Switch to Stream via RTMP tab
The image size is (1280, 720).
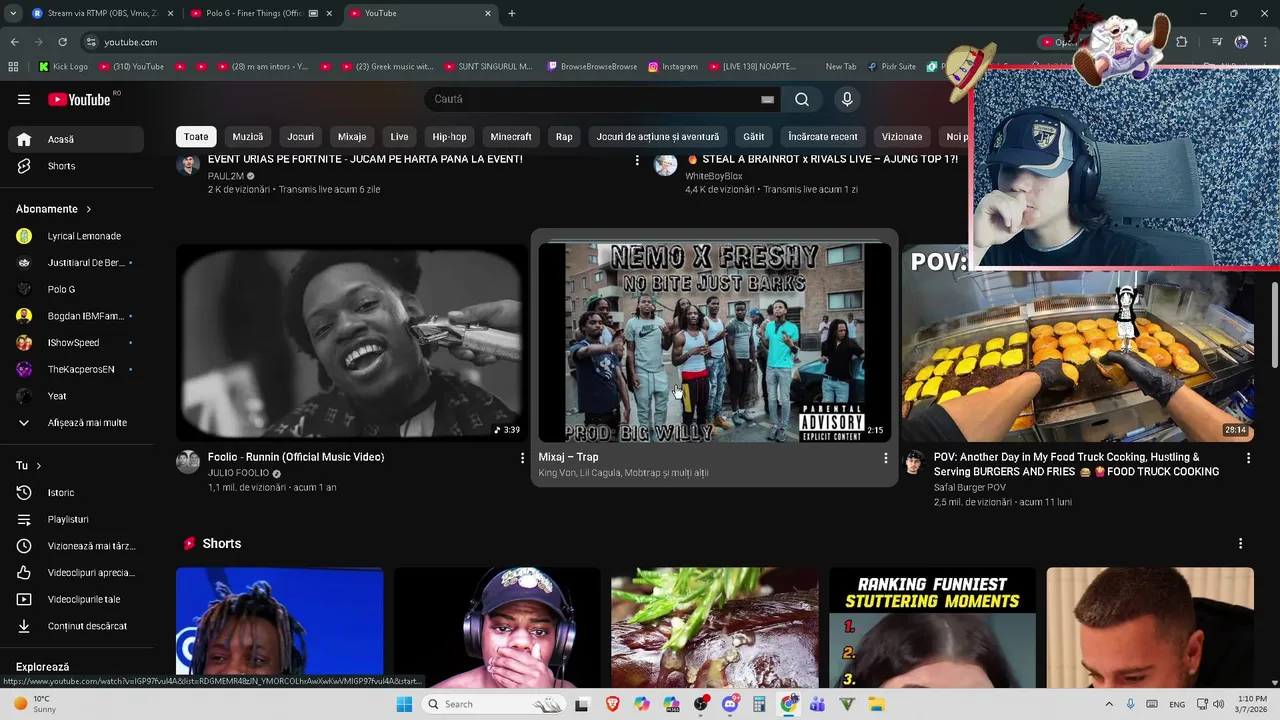click(x=102, y=13)
